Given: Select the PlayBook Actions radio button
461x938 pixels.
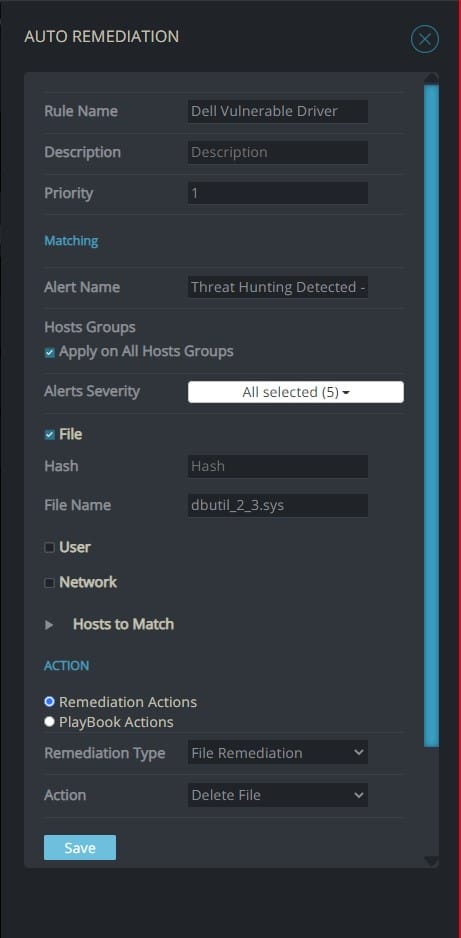Looking at the screenshot, I should [50, 721].
